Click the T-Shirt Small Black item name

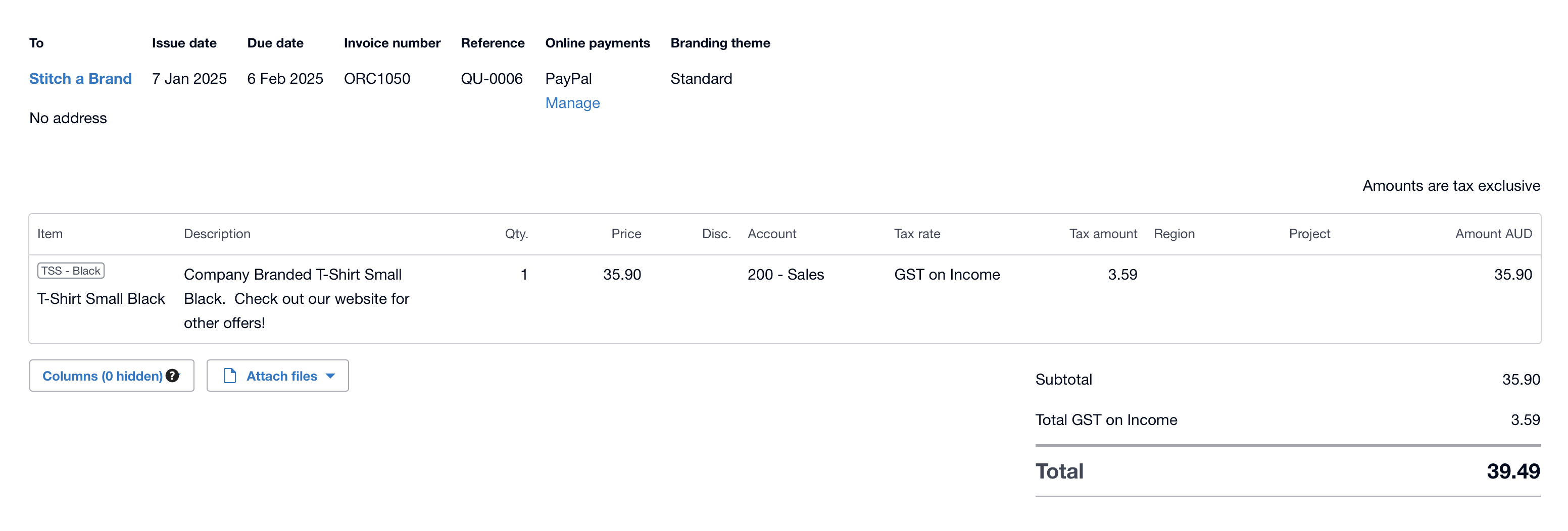[101, 299]
